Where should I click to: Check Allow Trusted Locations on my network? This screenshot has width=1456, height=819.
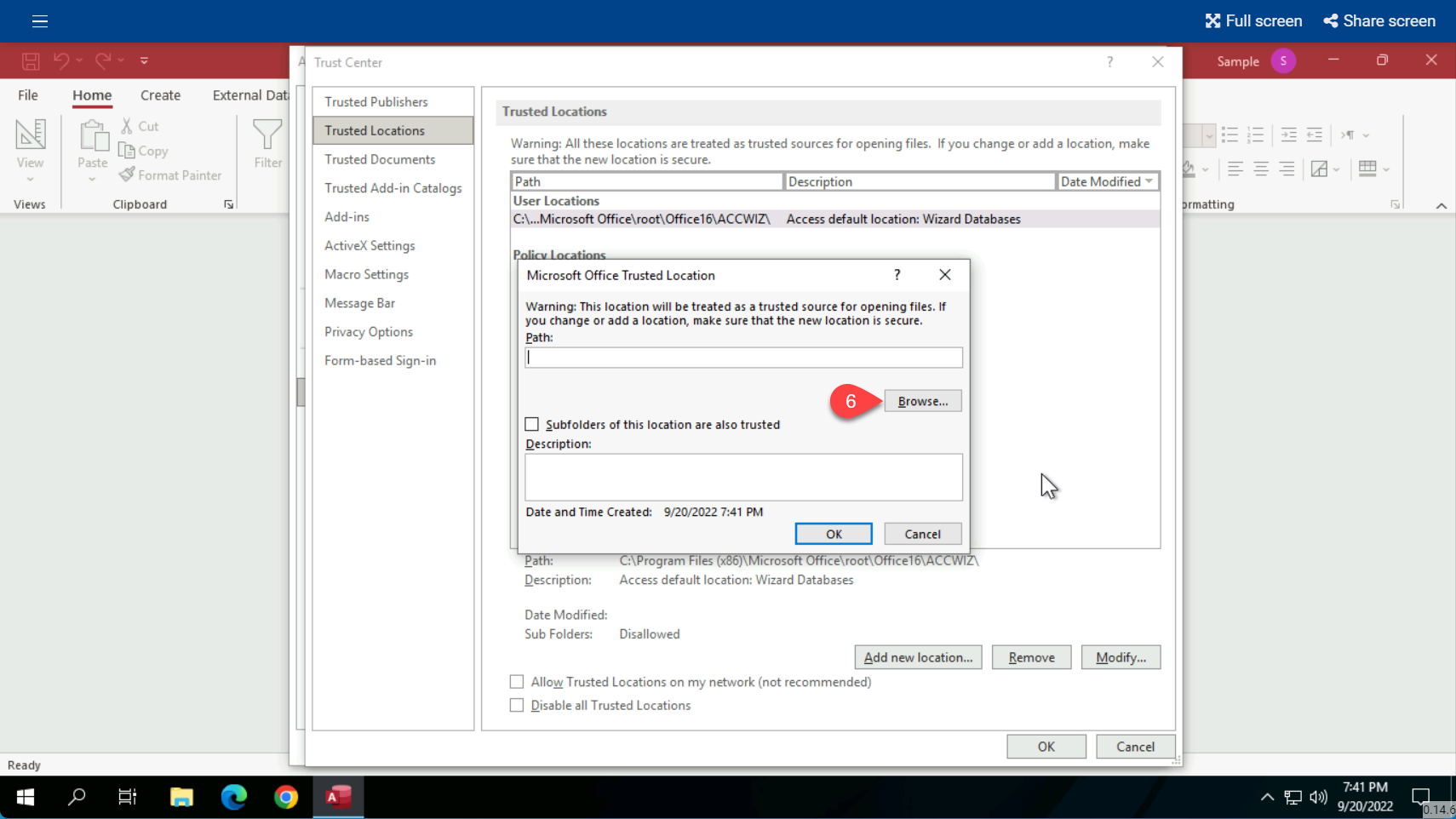[x=517, y=682]
